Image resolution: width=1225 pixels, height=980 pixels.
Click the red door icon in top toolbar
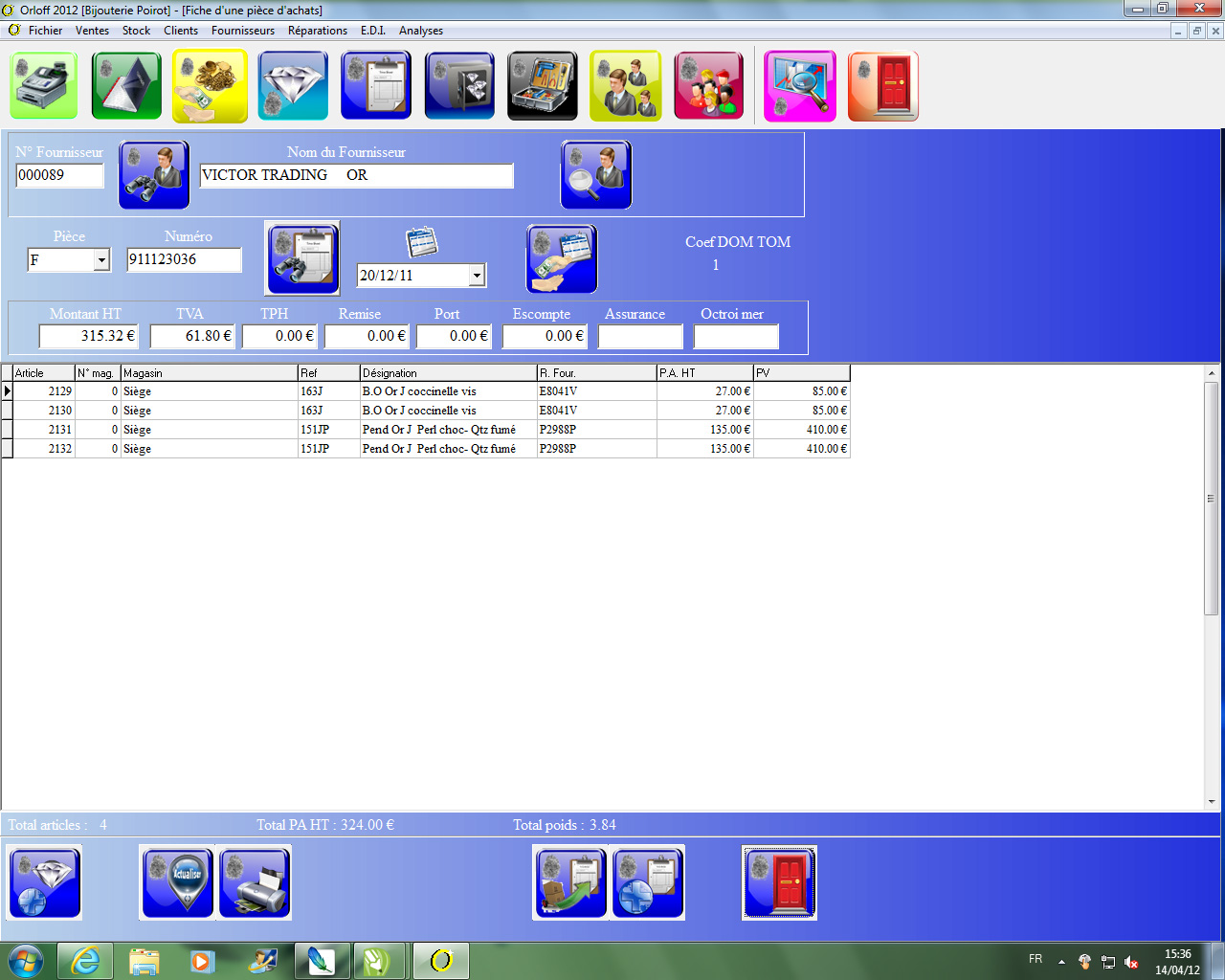[883, 86]
